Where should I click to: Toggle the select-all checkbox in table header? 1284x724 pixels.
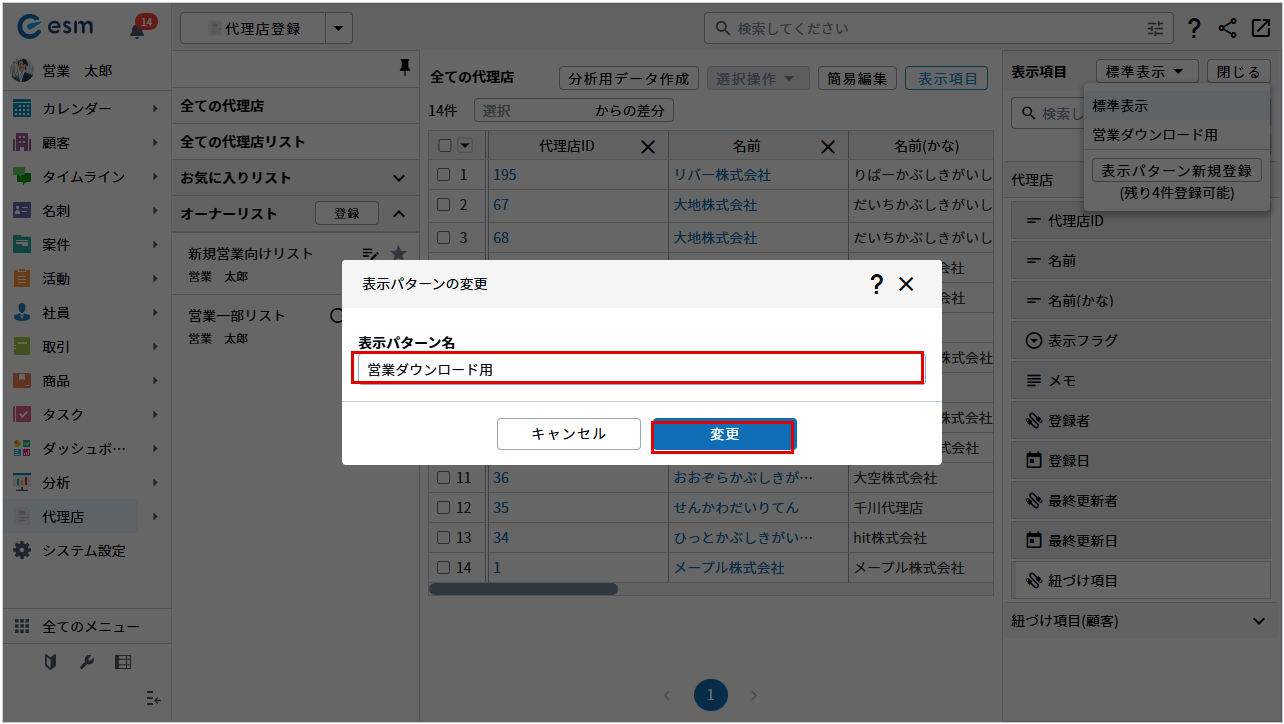point(445,146)
